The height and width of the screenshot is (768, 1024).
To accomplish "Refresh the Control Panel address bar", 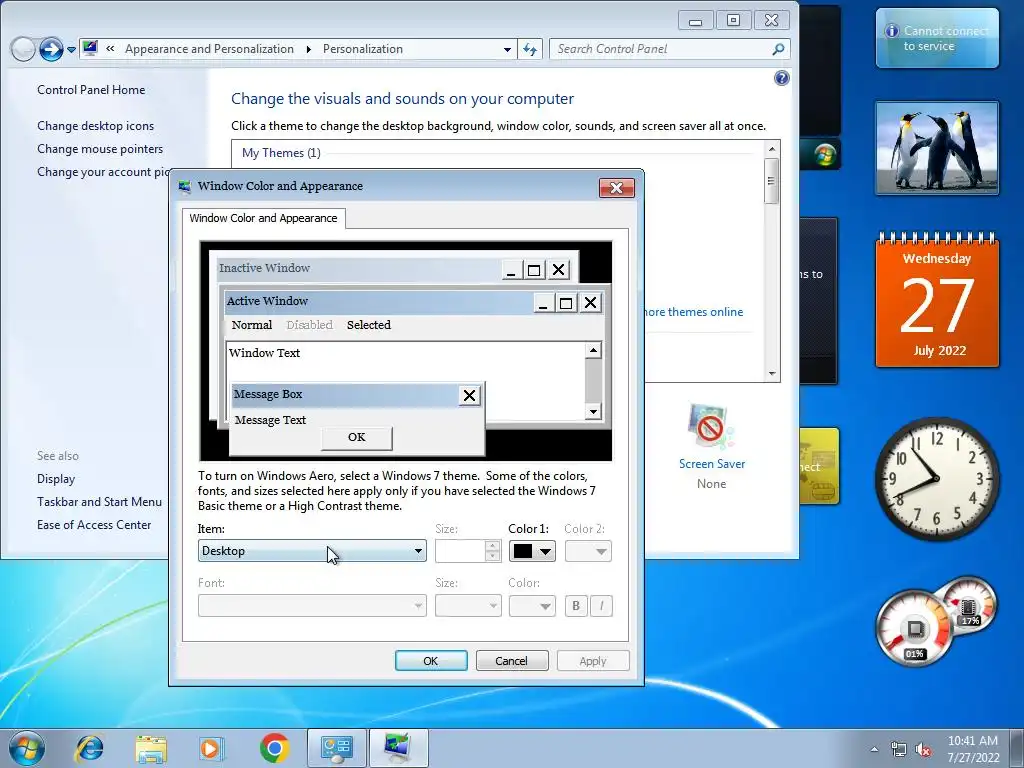I will click(x=530, y=49).
